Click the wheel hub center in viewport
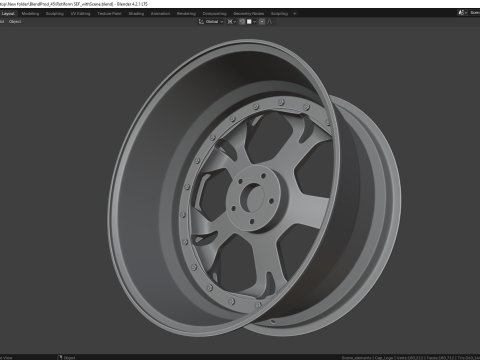The width and height of the screenshot is (480, 360). tap(252, 197)
